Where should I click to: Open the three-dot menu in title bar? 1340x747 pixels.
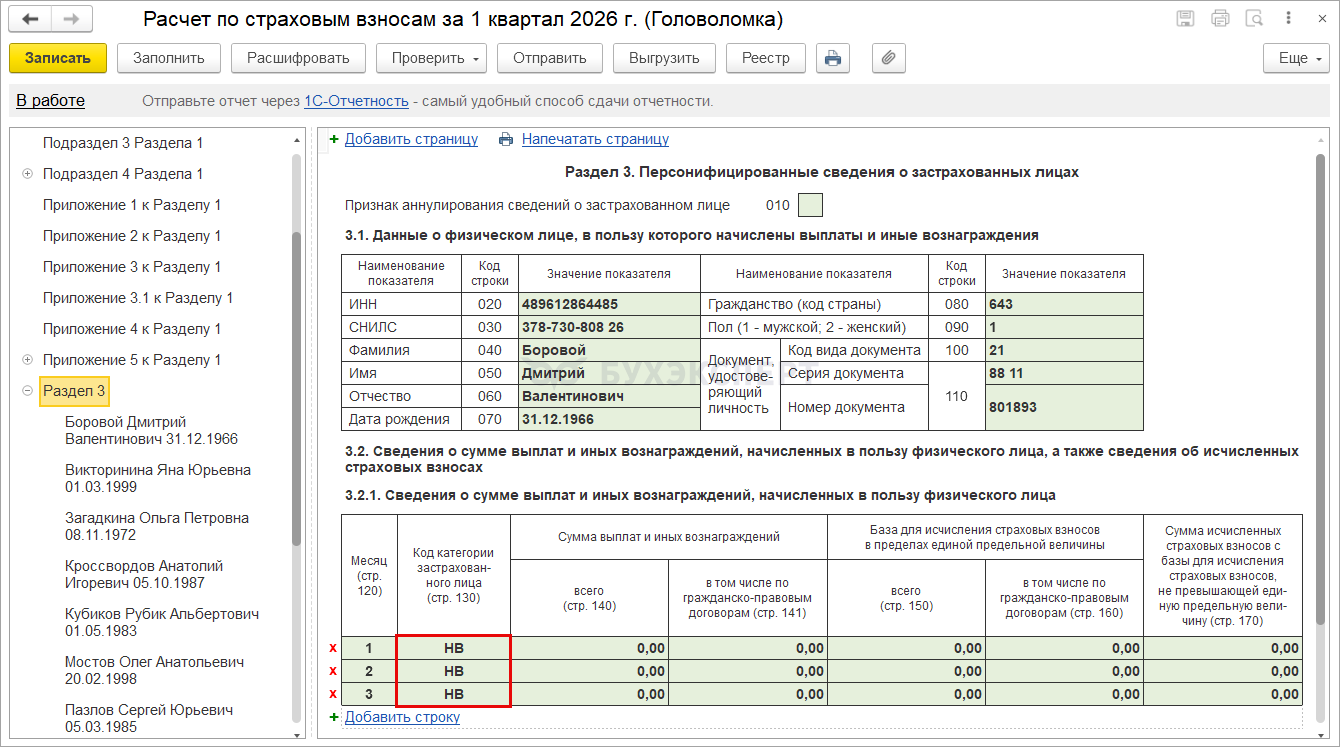(1288, 19)
